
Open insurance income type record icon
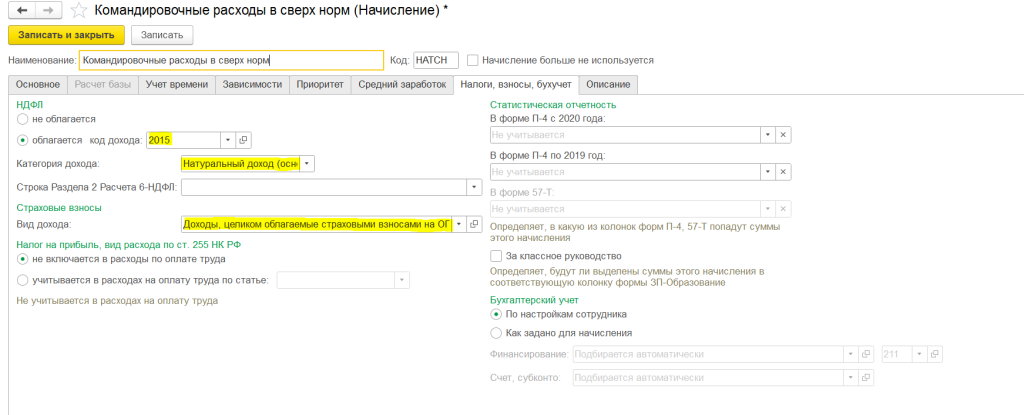coord(476,225)
